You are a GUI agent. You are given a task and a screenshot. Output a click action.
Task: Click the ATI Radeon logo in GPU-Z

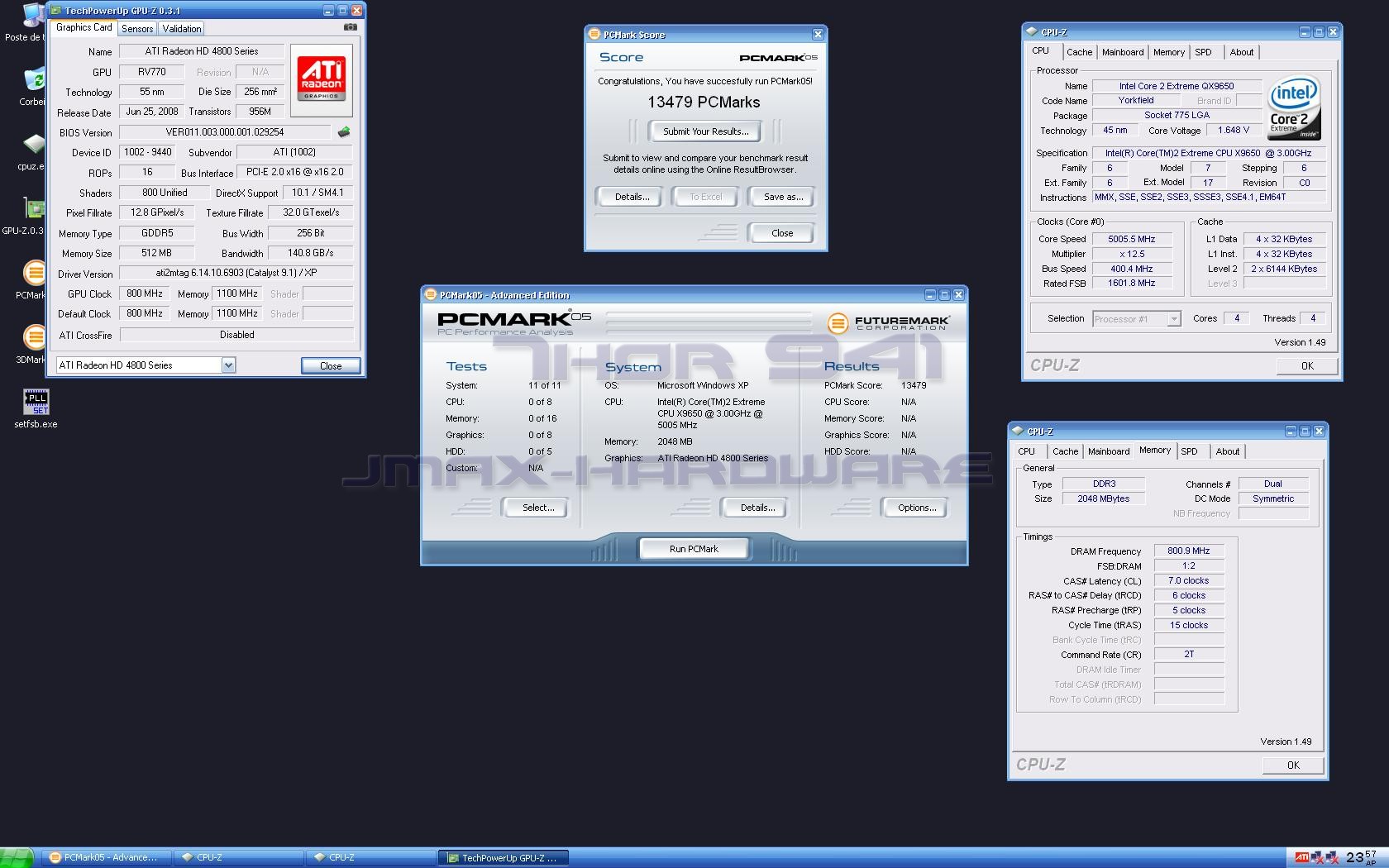322,79
